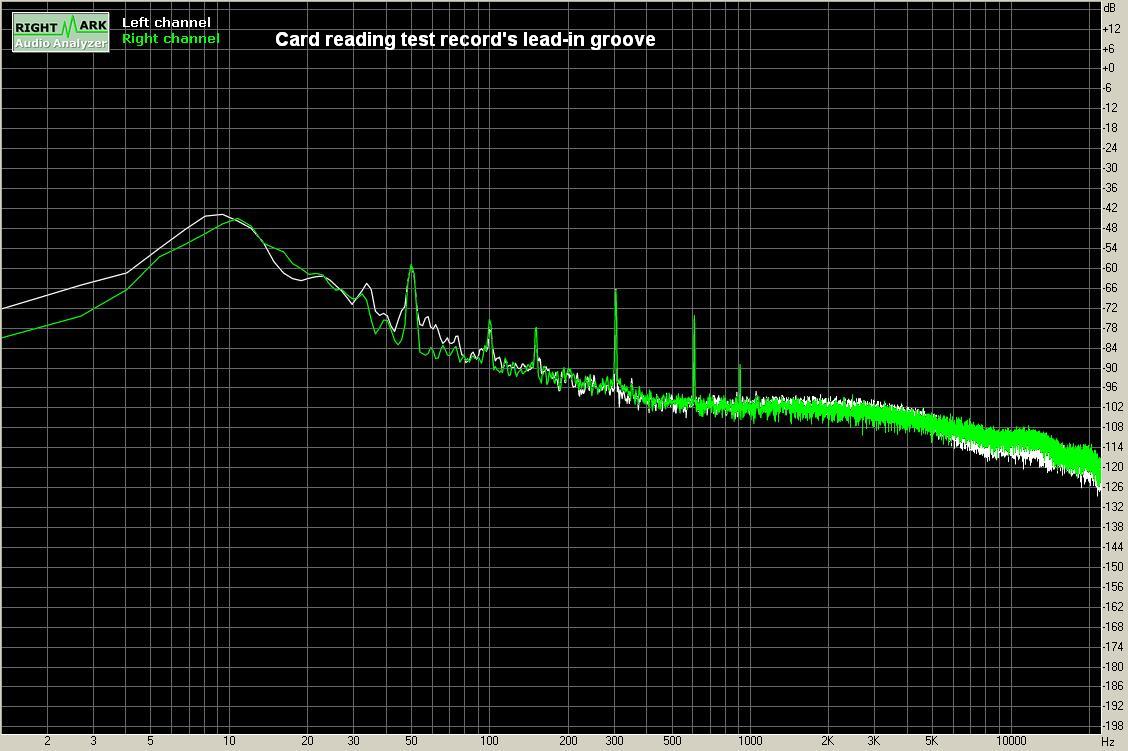The image size is (1128, 751).
Task: Click the 'dB' axis unit label
Action: [x=1109, y=8]
